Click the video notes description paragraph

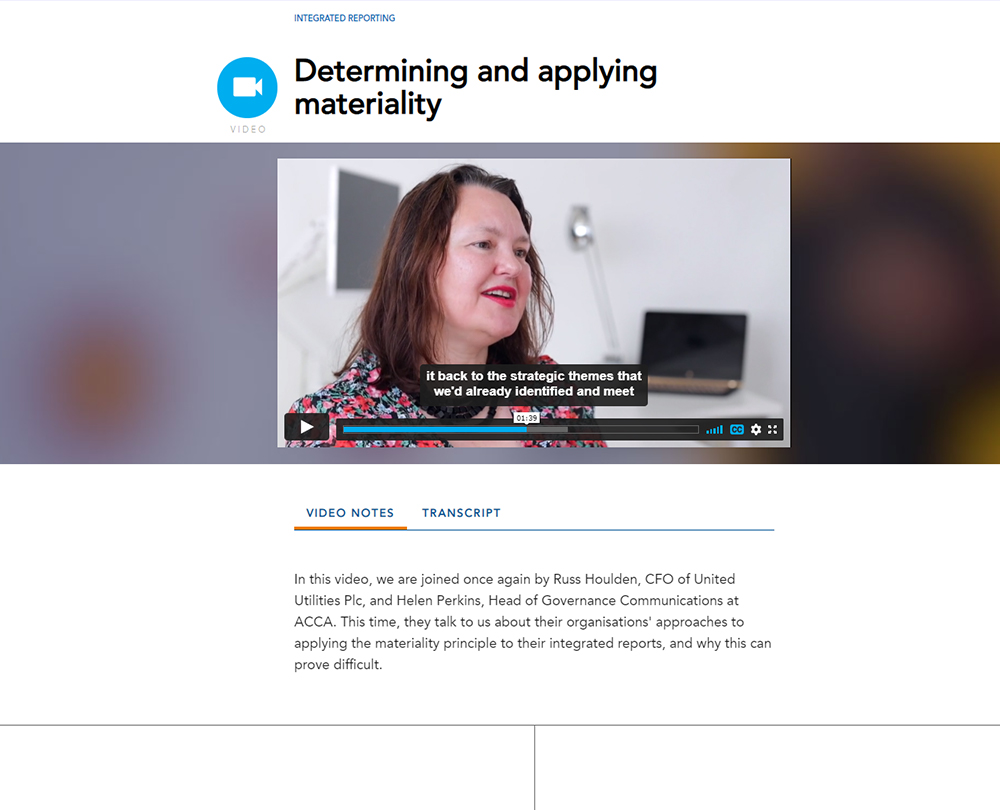(533, 622)
